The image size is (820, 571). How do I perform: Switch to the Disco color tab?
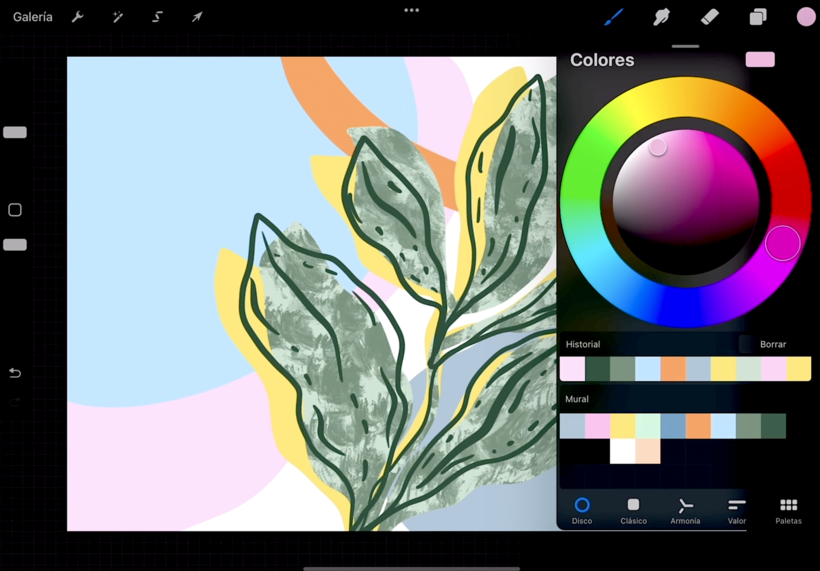pyautogui.click(x=582, y=511)
